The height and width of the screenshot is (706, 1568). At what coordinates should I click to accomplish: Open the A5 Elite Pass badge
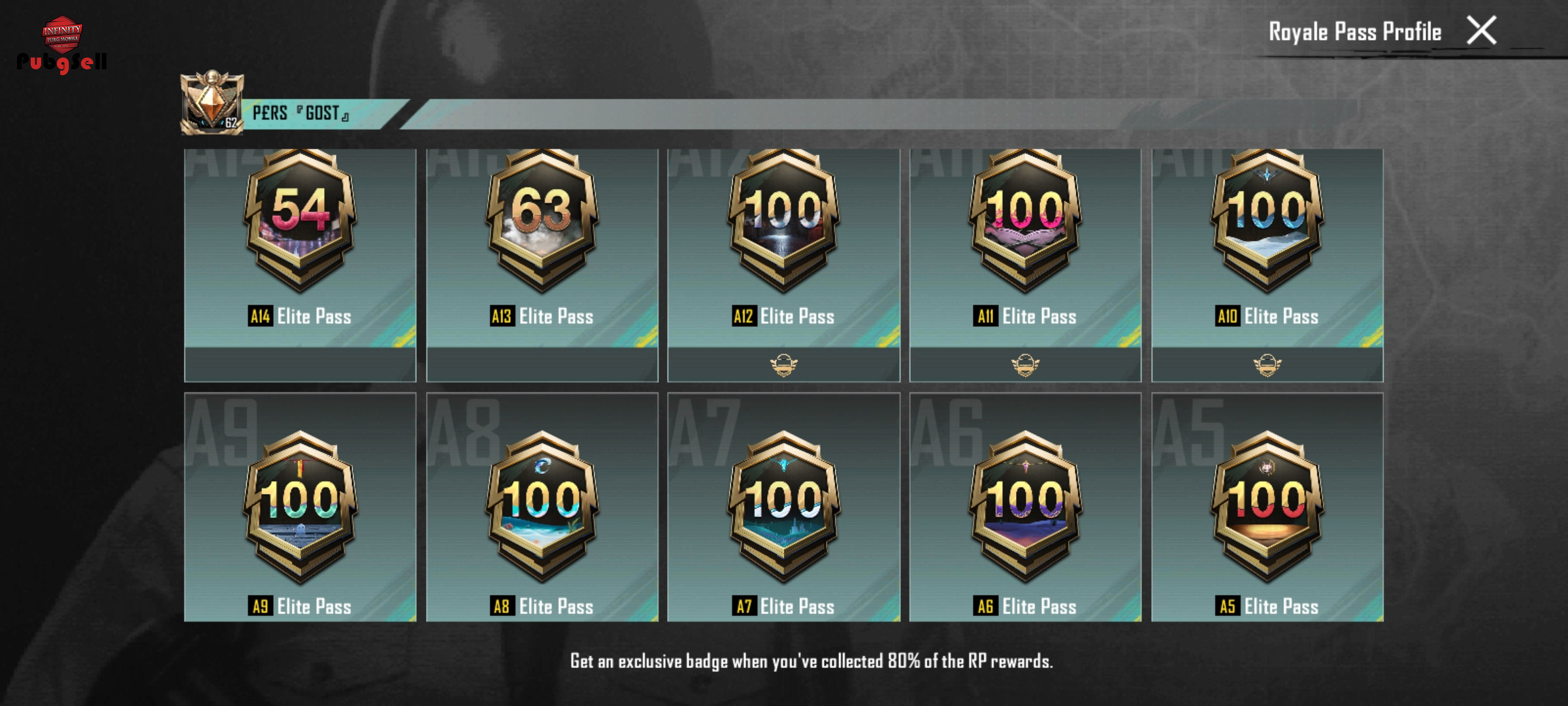pos(1267,505)
